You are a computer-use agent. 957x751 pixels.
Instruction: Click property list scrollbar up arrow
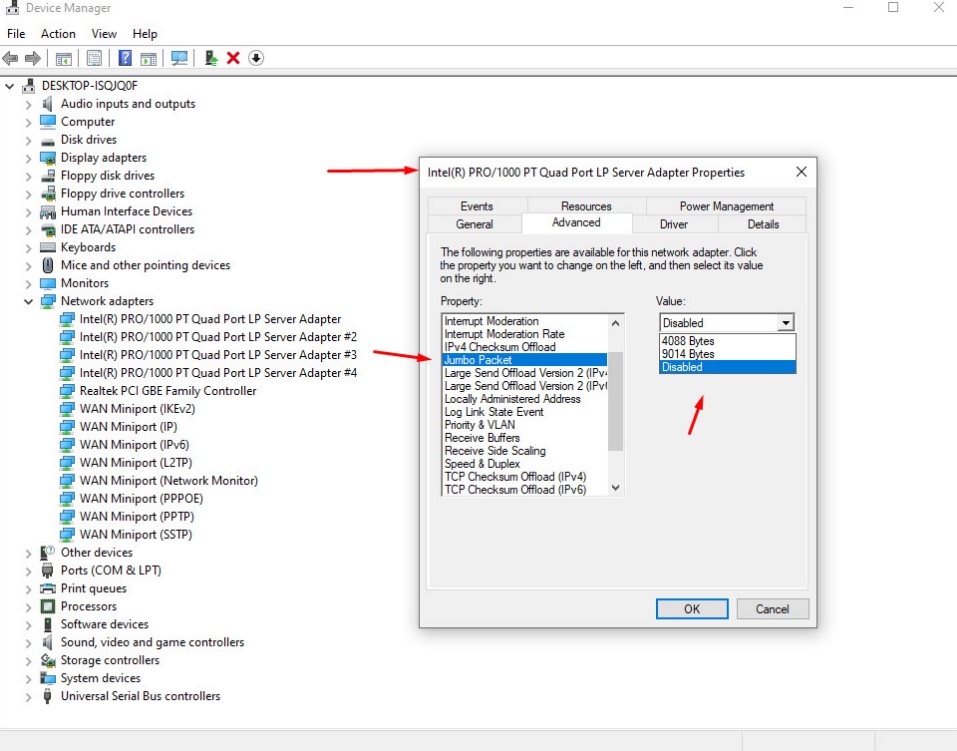pyautogui.click(x=616, y=322)
